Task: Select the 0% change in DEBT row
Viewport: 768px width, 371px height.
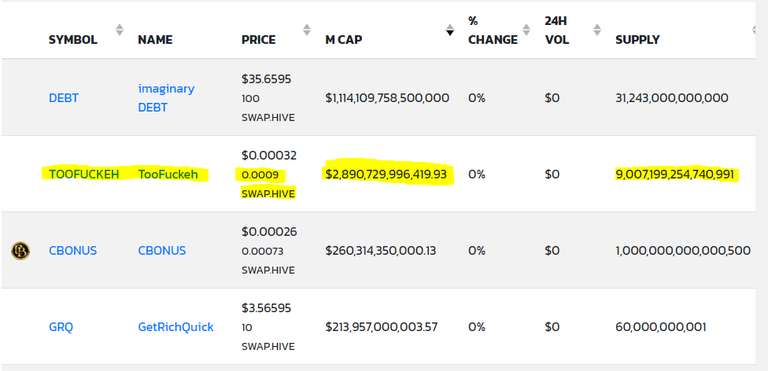Action: (x=477, y=98)
